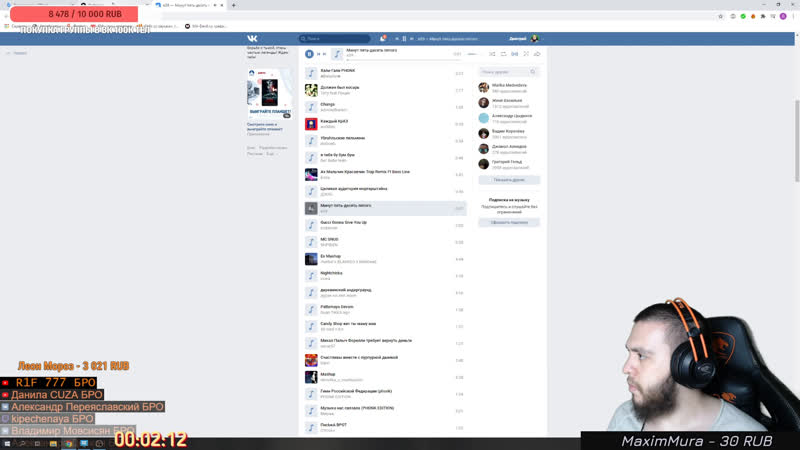The height and width of the screenshot is (450, 800).
Task: Toggle repeat mode in audio player
Action: pyautogui.click(x=503, y=54)
